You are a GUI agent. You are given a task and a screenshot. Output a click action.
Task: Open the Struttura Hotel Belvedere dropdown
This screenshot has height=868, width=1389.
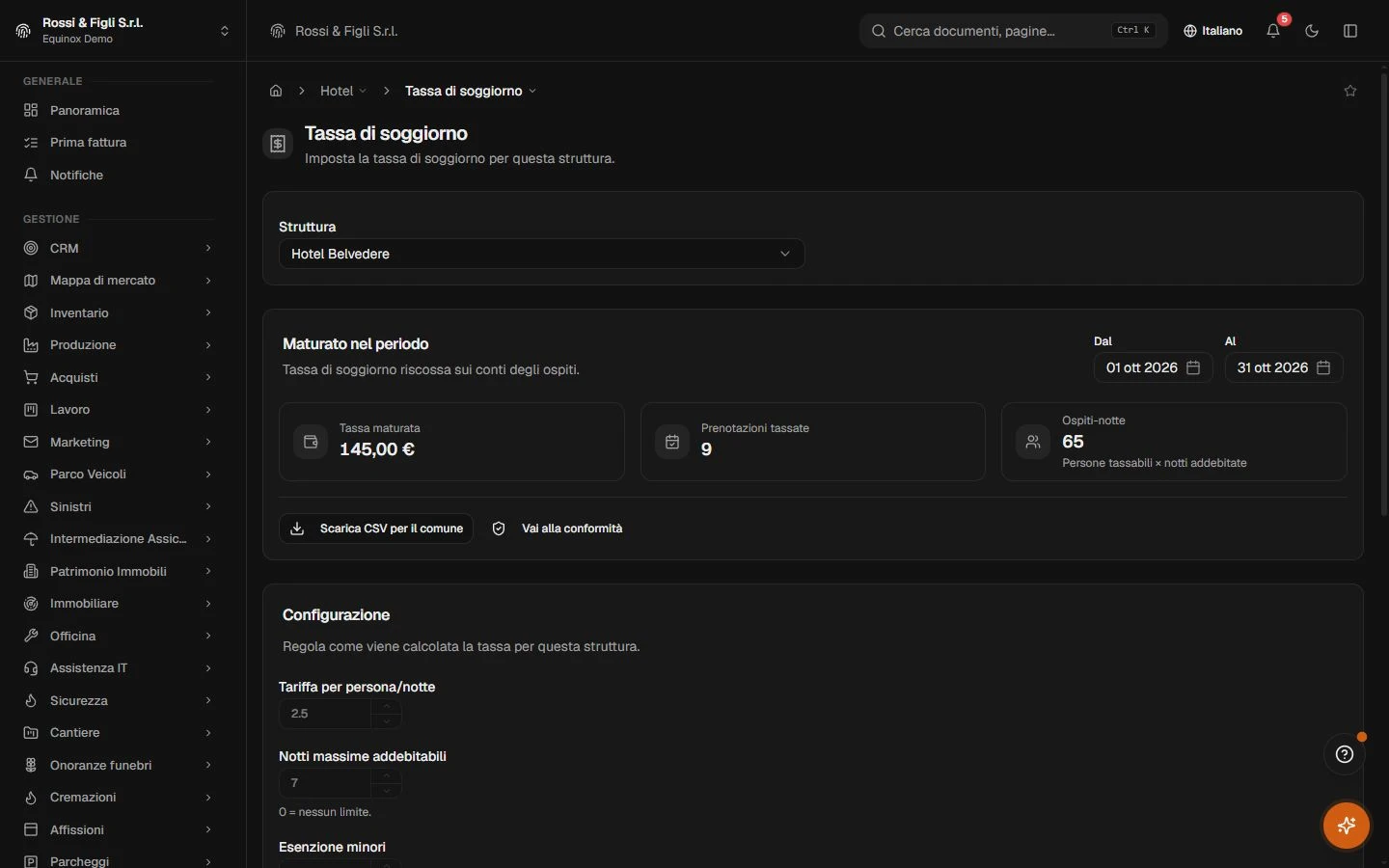[x=541, y=254]
